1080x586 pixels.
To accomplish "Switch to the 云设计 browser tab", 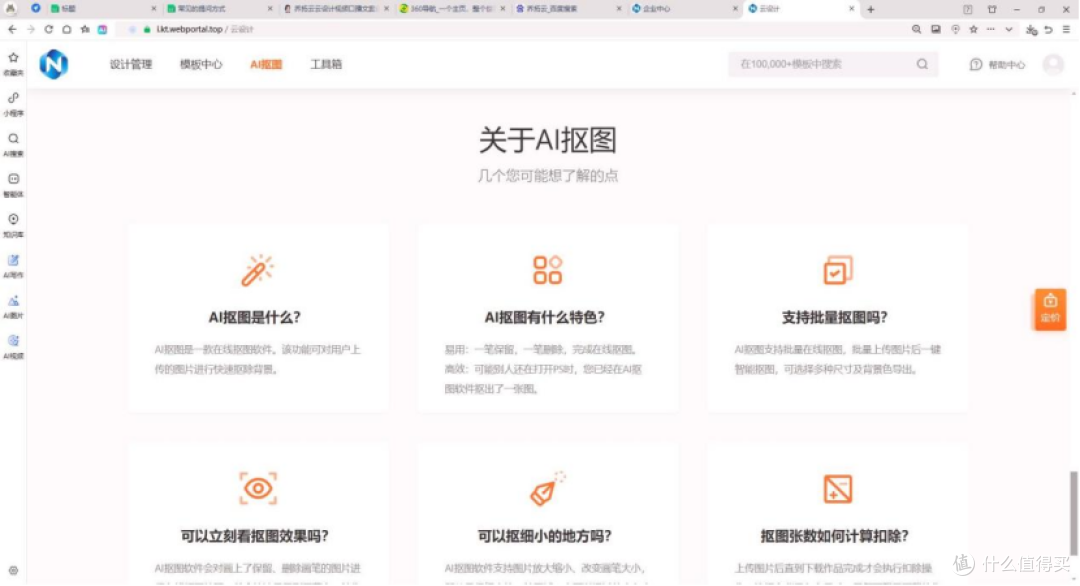I will (800, 9).
